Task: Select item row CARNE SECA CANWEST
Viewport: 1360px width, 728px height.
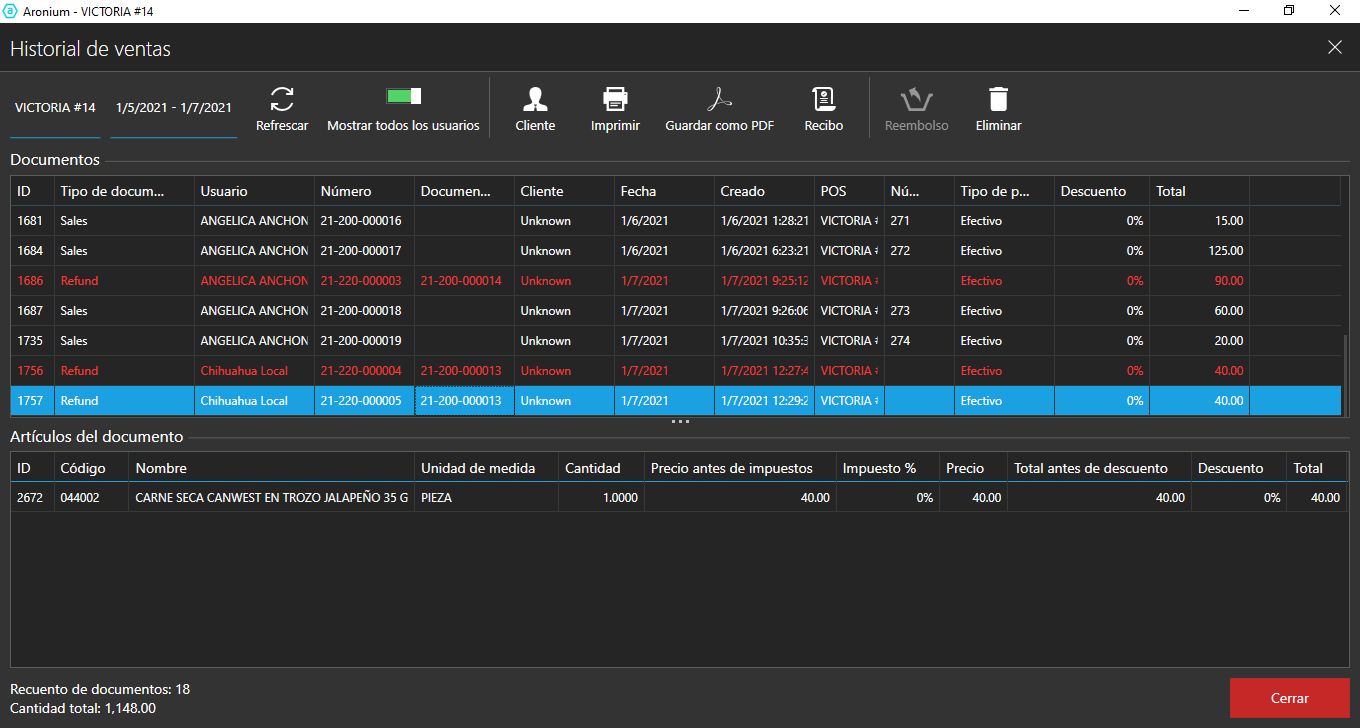Action: 271,497
